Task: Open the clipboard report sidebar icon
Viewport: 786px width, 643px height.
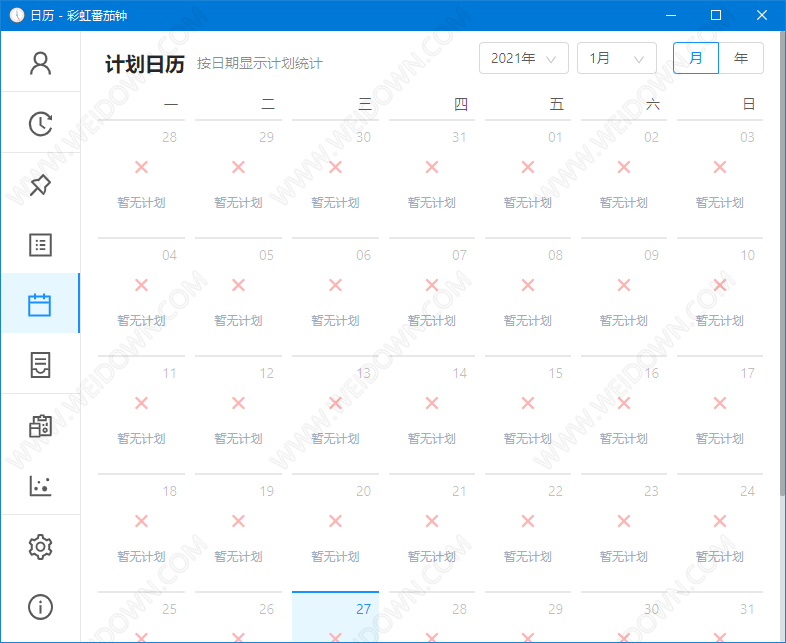Action: 40,426
